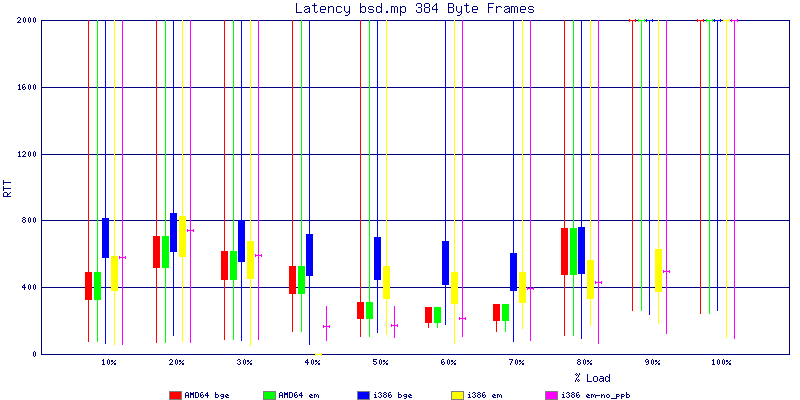Image resolution: width=800 pixels, height=400 pixels.
Task: Click the magenta i386 em-no_ppb legend swatch
Action: point(552,395)
